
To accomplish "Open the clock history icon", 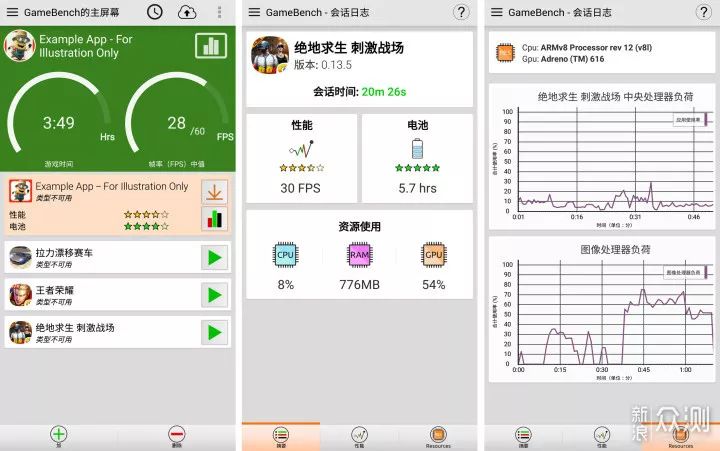I will (155, 12).
